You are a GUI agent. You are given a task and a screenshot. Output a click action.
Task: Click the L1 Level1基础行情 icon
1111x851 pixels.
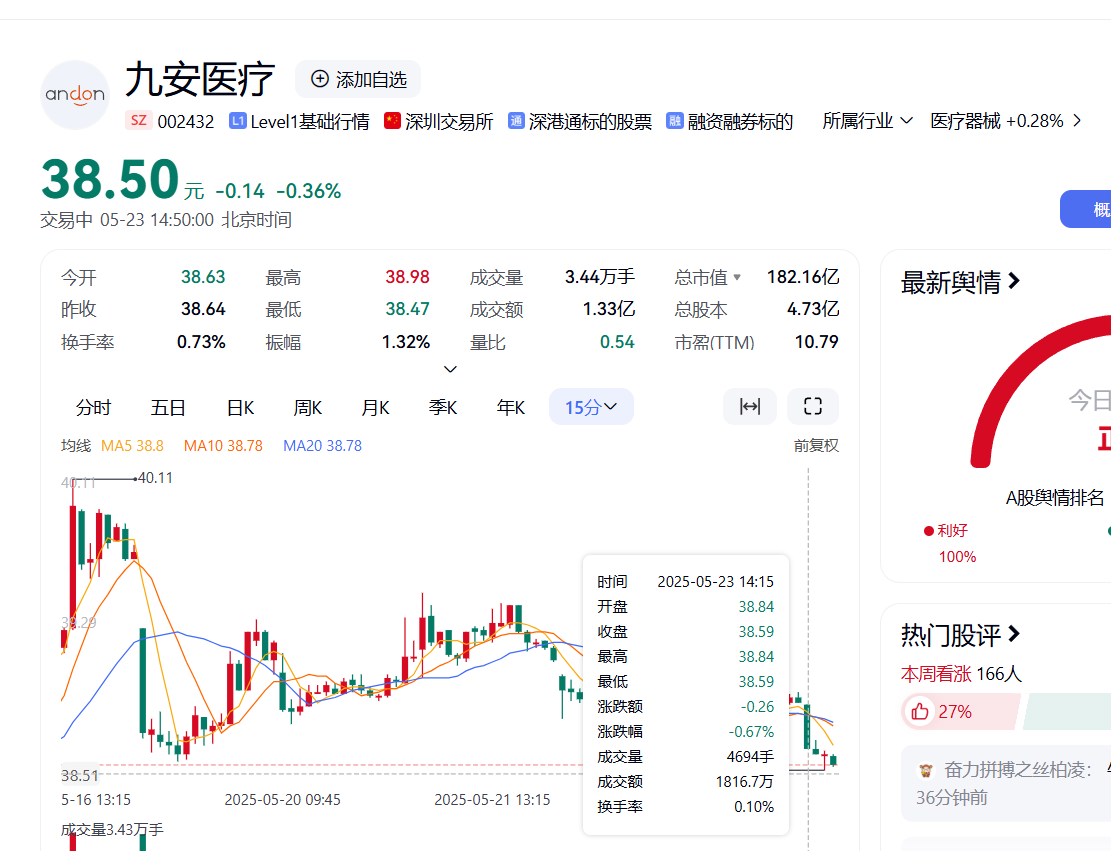238,121
